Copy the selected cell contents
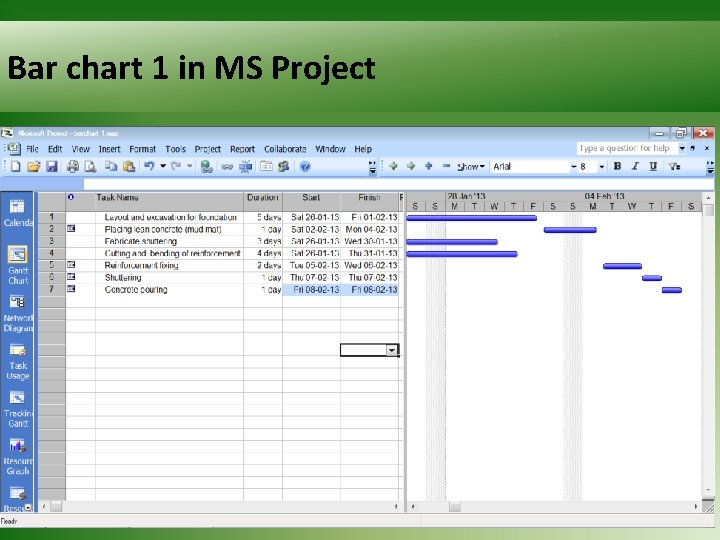The height and width of the screenshot is (540, 720). tap(111, 166)
